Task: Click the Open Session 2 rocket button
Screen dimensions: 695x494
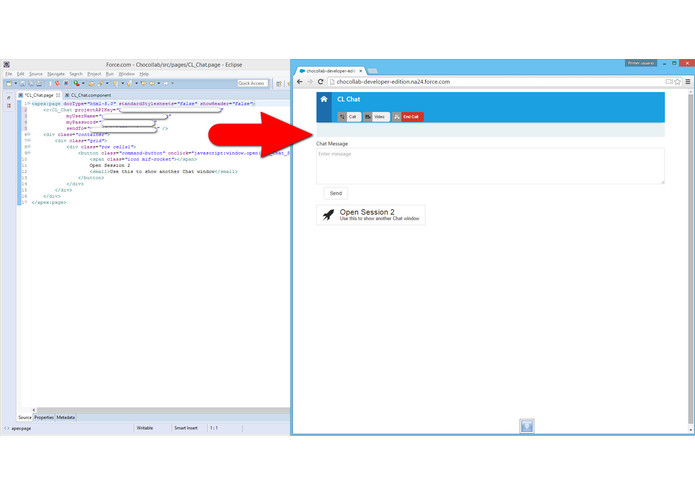Action: coord(371,215)
